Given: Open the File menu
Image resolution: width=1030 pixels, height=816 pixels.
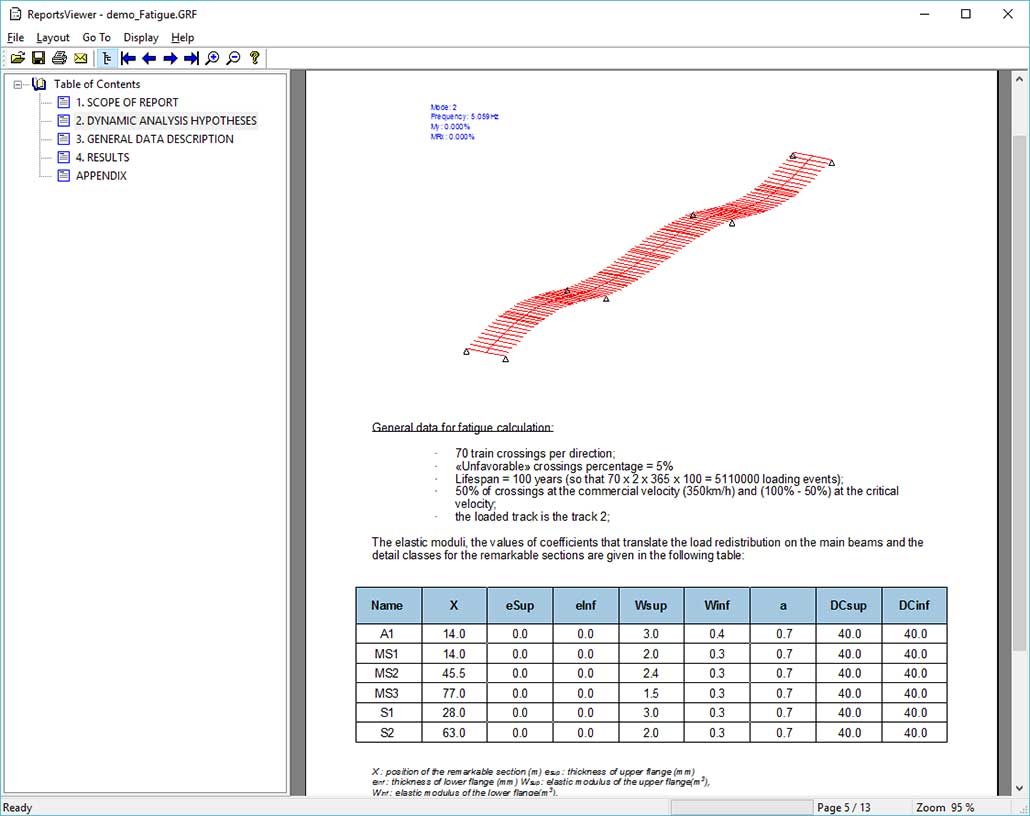Looking at the screenshot, I should point(15,37).
